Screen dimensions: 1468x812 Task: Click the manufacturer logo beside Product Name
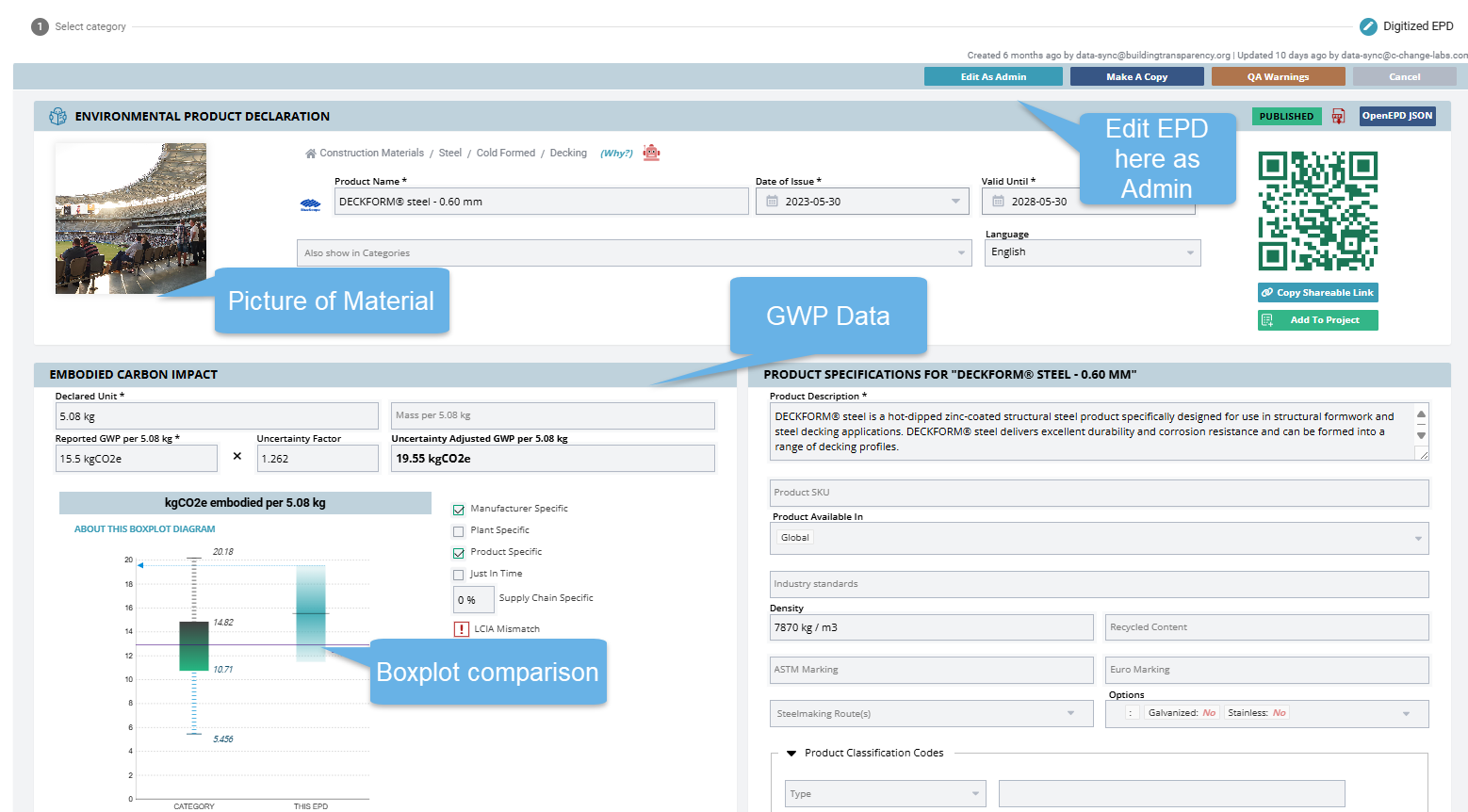pos(310,203)
